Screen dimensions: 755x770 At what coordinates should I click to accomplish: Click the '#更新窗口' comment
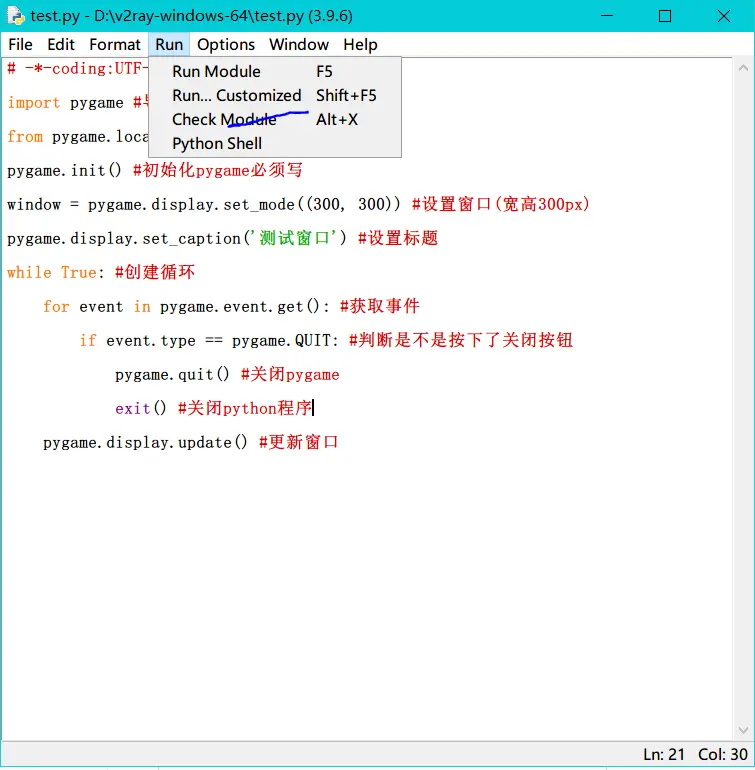pyautogui.click(x=298, y=442)
